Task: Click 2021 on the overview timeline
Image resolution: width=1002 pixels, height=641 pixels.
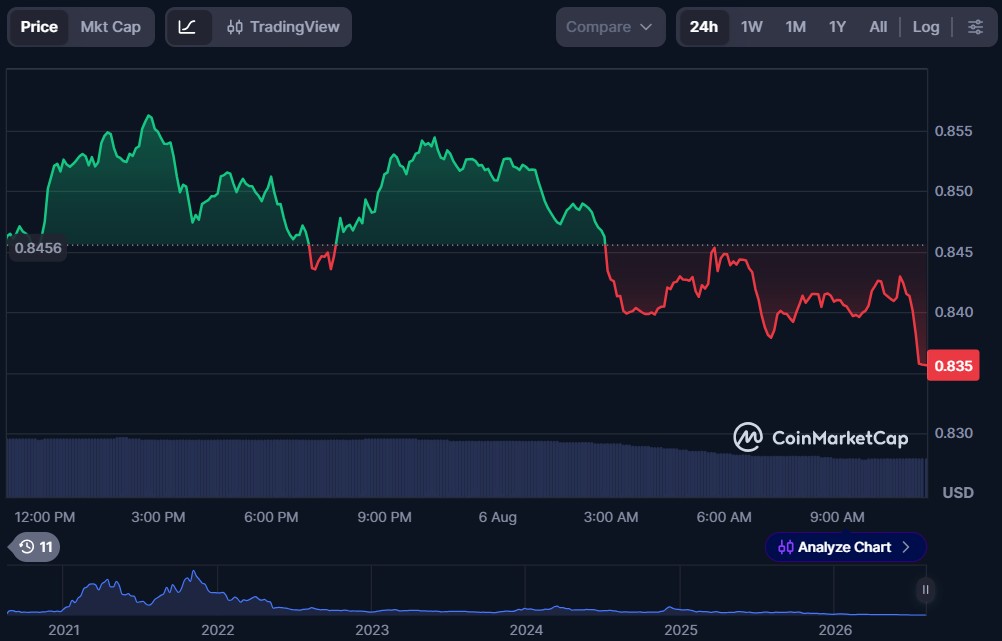Action: pyautogui.click(x=64, y=630)
